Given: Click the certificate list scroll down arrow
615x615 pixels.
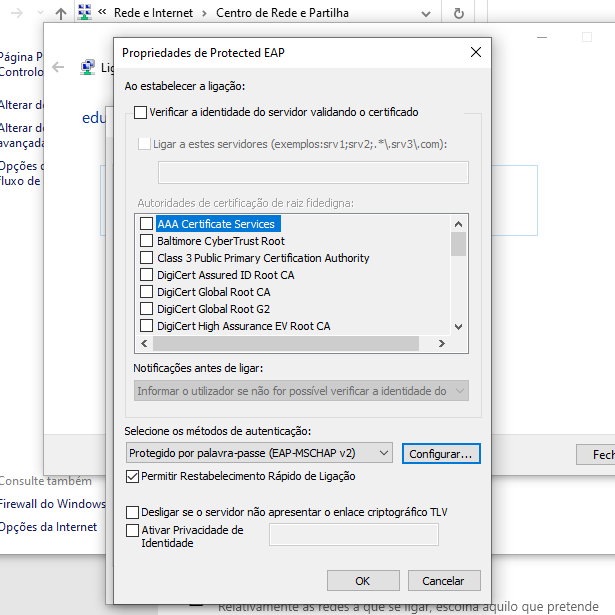Looking at the screenshot, I should (458, 326).
